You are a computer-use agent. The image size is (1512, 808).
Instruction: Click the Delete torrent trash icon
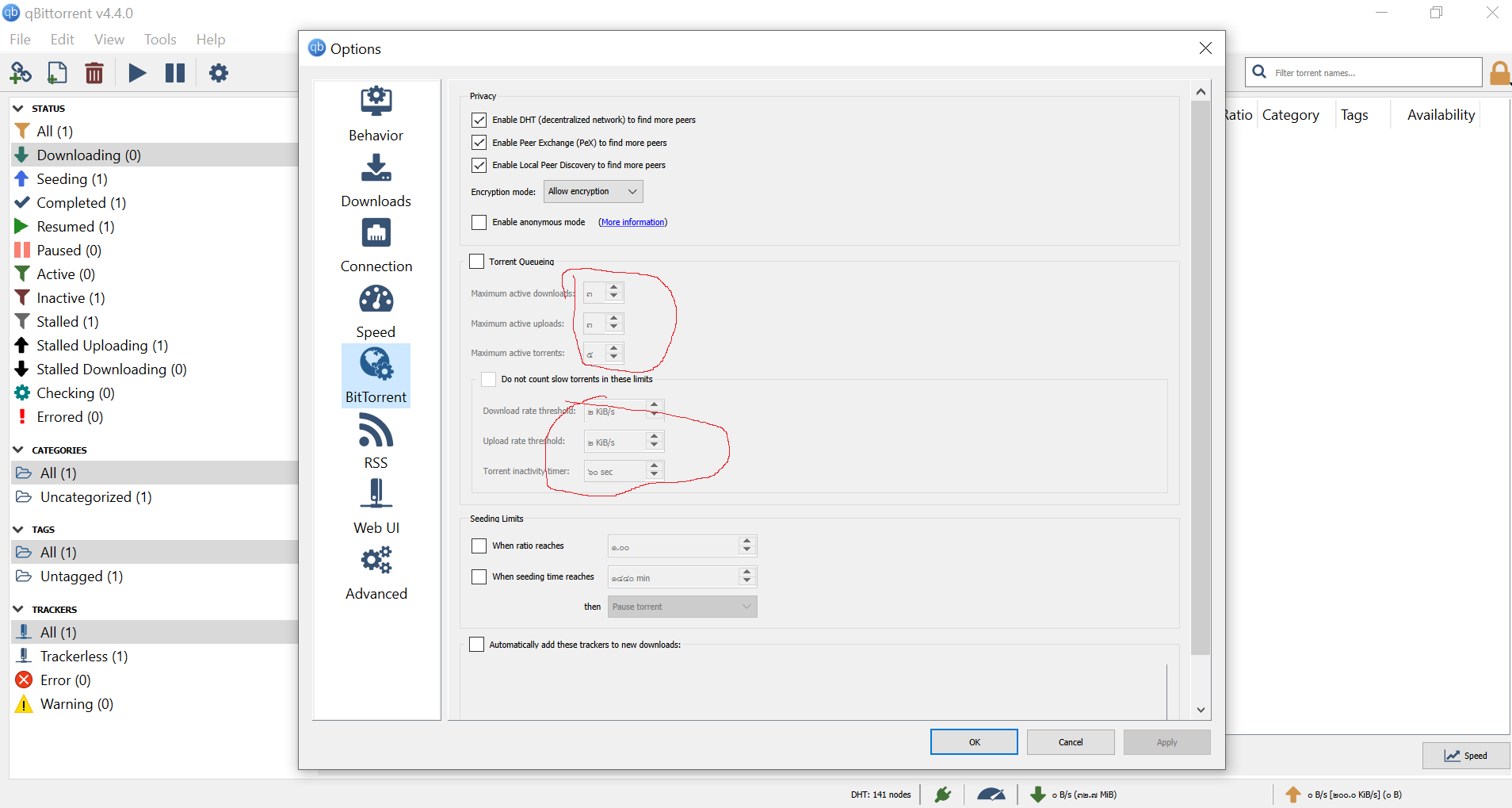[x=94, y=73]
